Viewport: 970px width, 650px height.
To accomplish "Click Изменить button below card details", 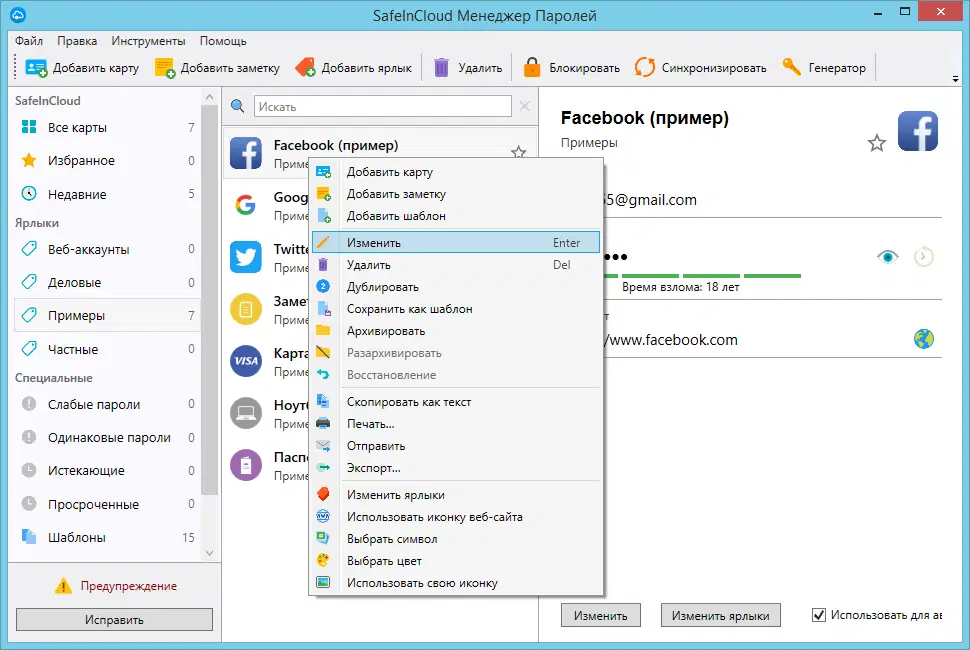I will click(x=601, y=615).
